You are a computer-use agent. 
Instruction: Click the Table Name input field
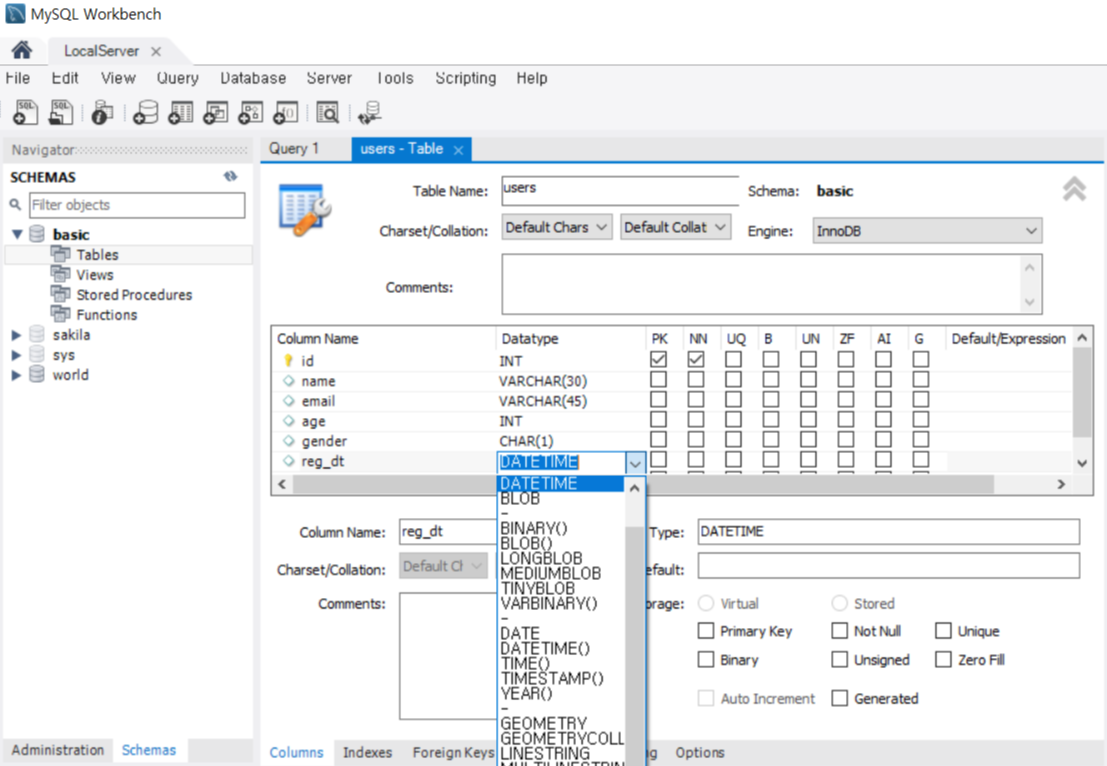[x=620, y=191]
